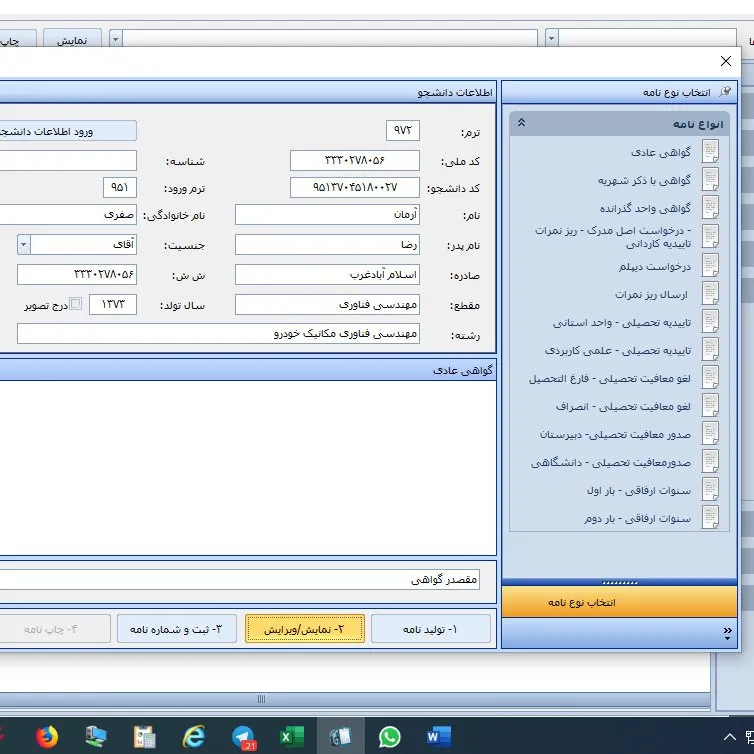
Task: Open Excel from the taskbar
Action: [x=291, y=737]
